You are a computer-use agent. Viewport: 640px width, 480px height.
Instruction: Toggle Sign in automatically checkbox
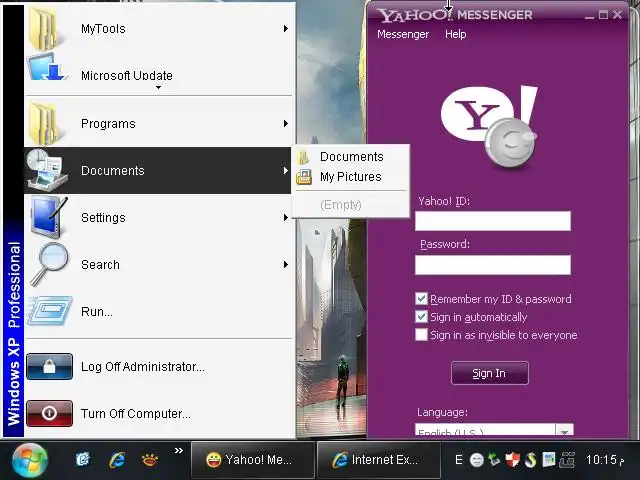tap(421, 317)
